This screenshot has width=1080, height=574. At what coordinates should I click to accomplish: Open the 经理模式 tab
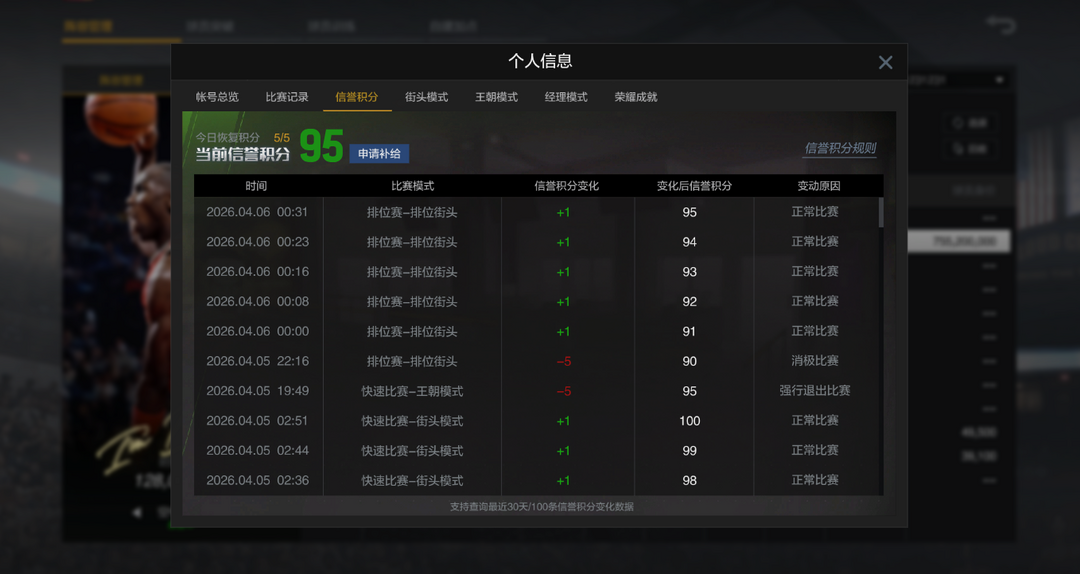[x=566, y=97]
